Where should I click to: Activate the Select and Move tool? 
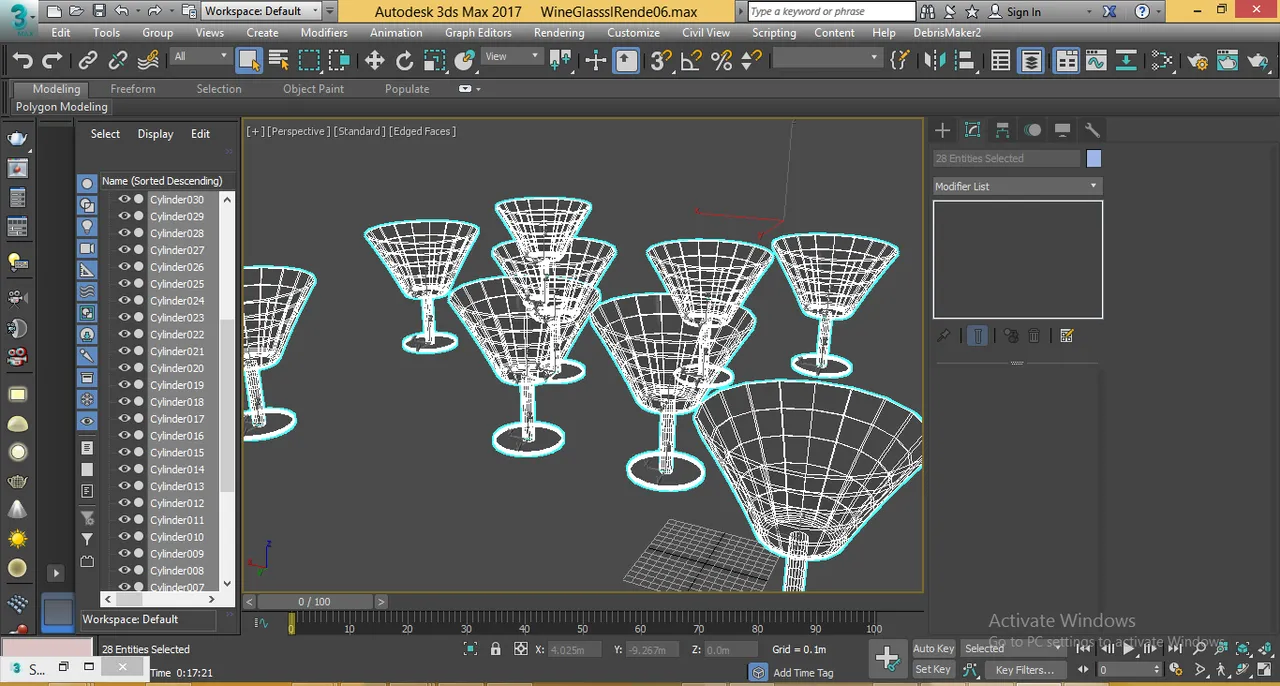click(374, 61)
